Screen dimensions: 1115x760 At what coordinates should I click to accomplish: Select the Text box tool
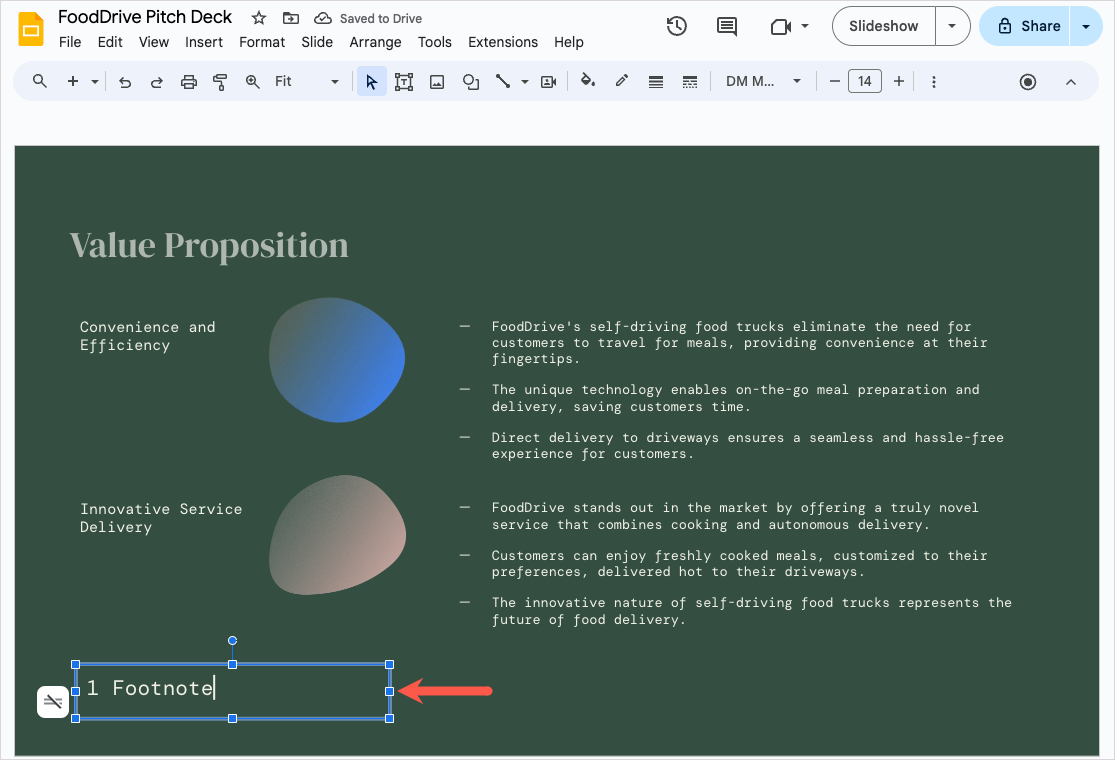point(404,82)
